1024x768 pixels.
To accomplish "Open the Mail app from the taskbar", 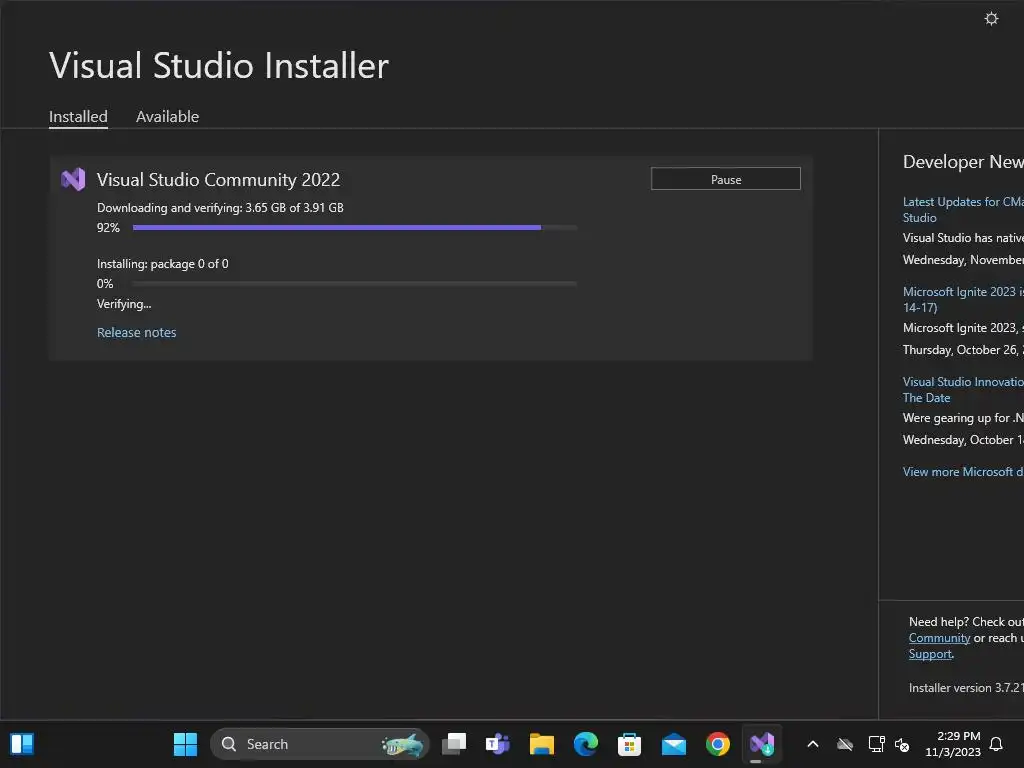I will [x=673, y=744].
